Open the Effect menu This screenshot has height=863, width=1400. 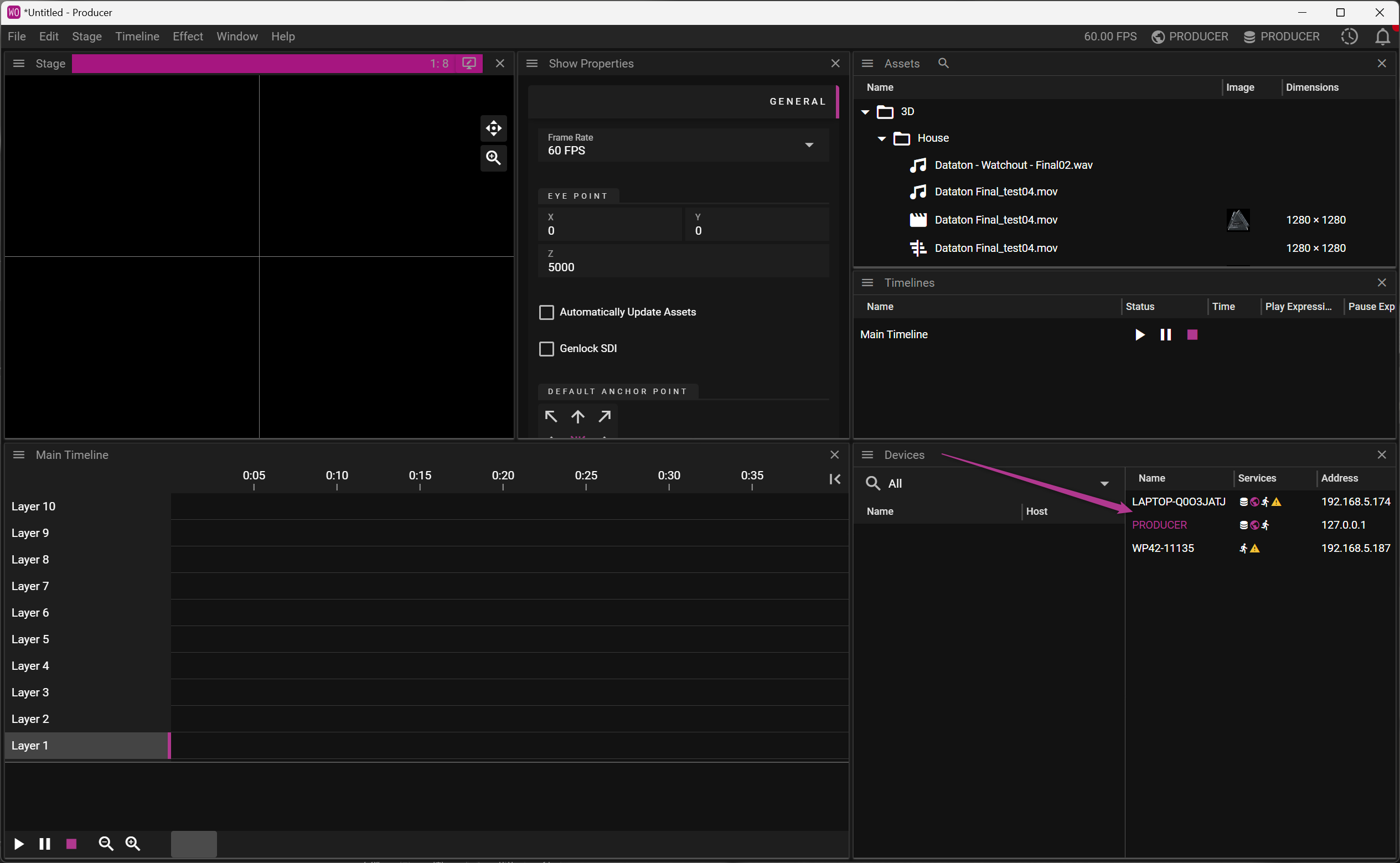[188, 37]
